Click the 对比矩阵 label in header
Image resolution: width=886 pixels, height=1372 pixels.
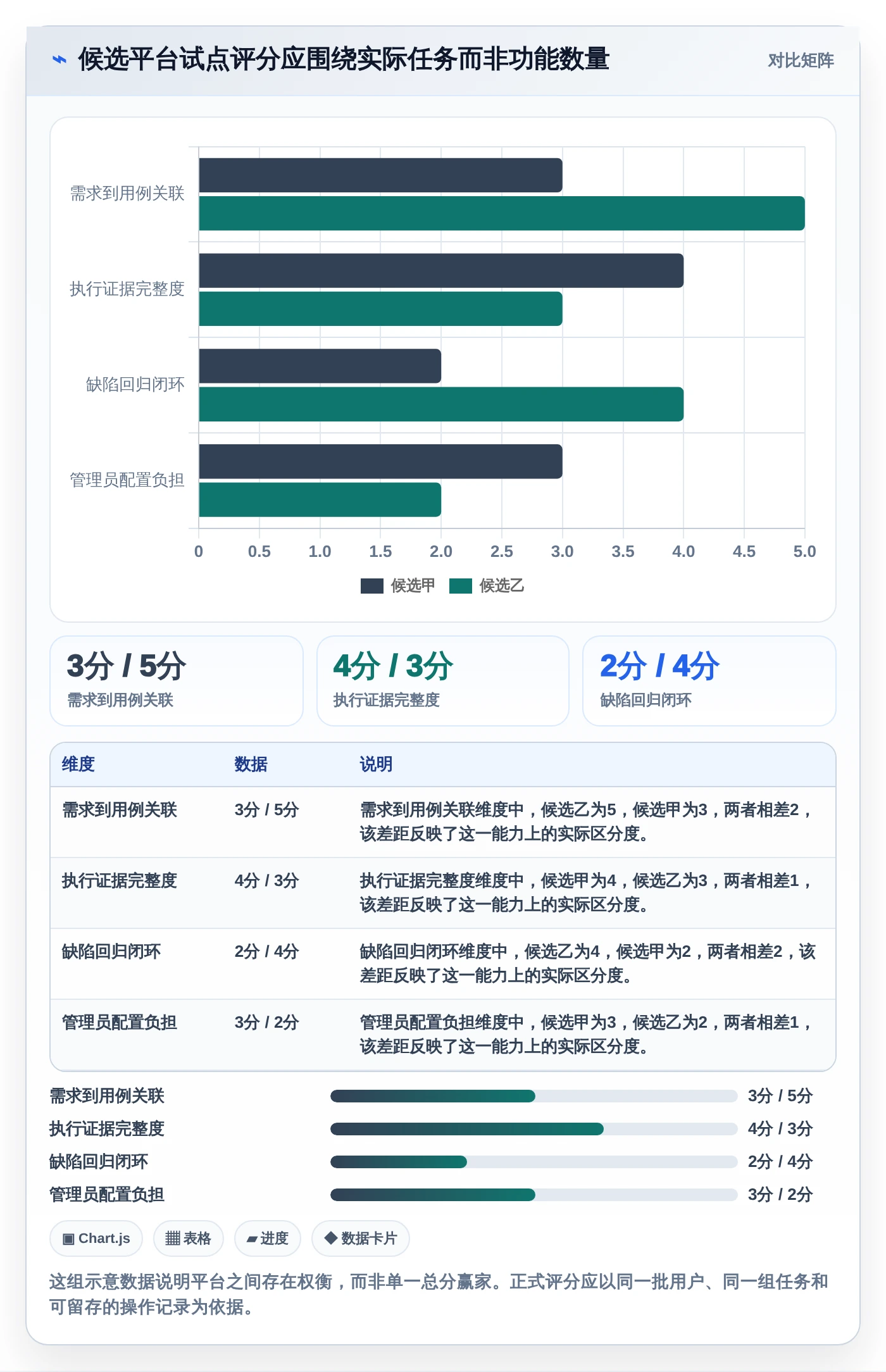(x=801, y=60)
